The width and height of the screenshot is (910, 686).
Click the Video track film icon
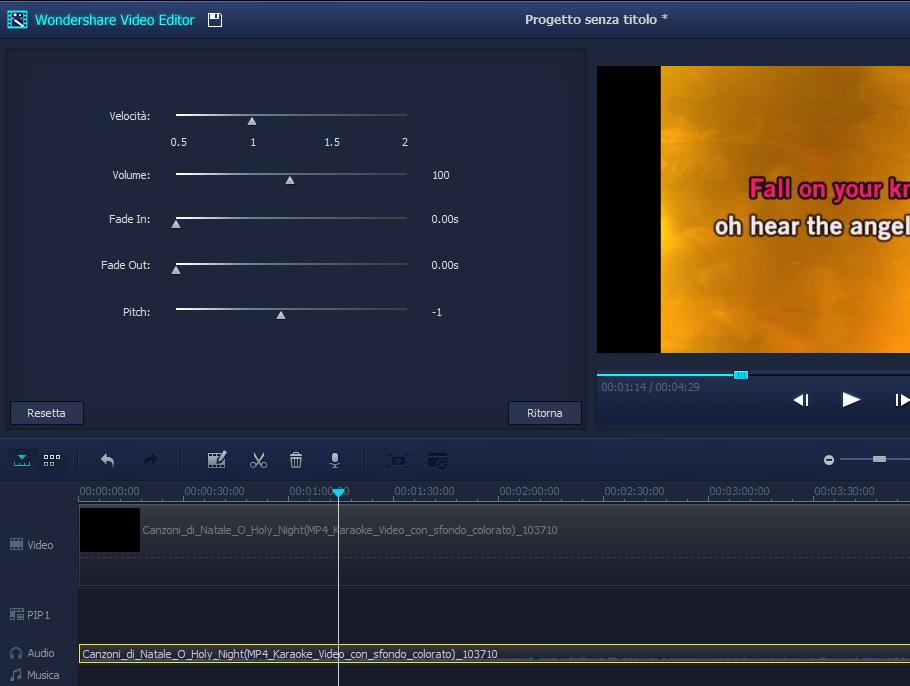pyautogui.click(x=16, y=544)
